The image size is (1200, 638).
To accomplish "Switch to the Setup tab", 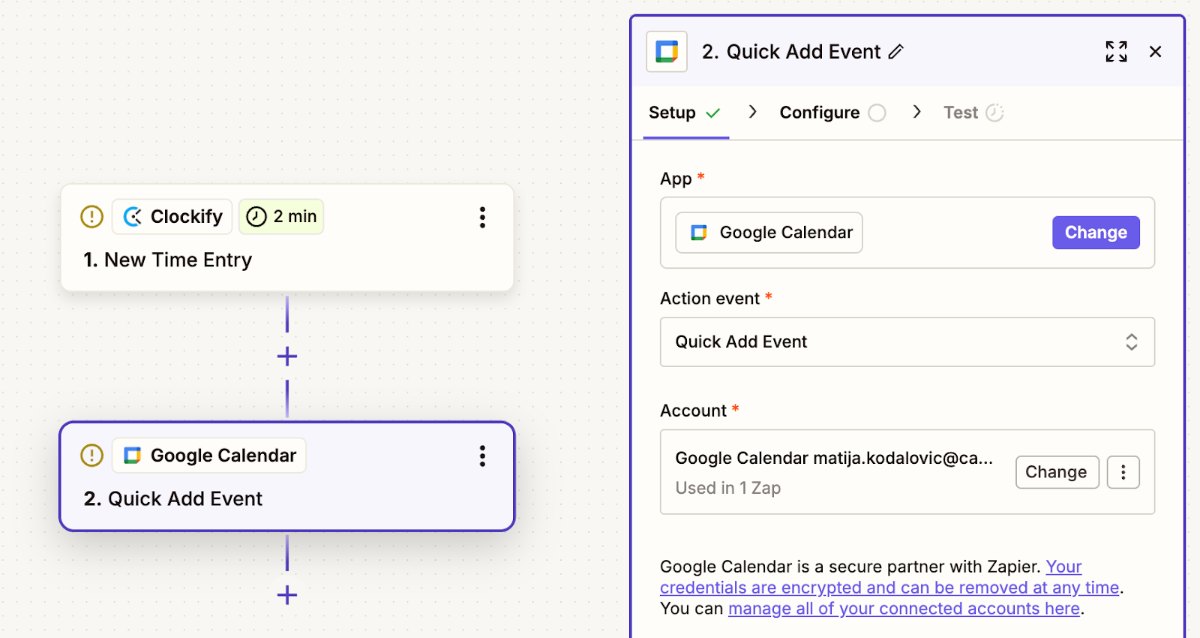I will tap(685, 113).
